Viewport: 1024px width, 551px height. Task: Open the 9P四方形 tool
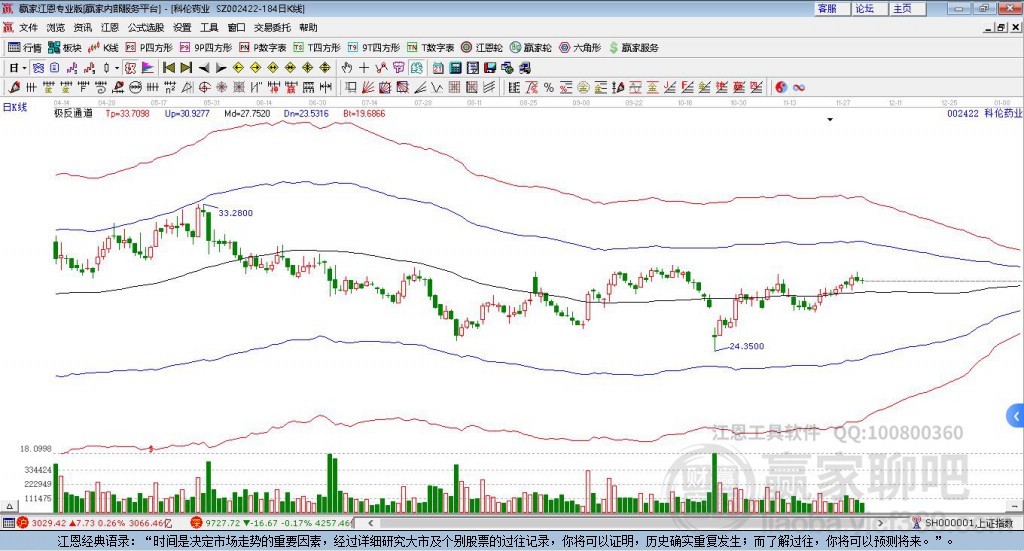pos(206,48)
